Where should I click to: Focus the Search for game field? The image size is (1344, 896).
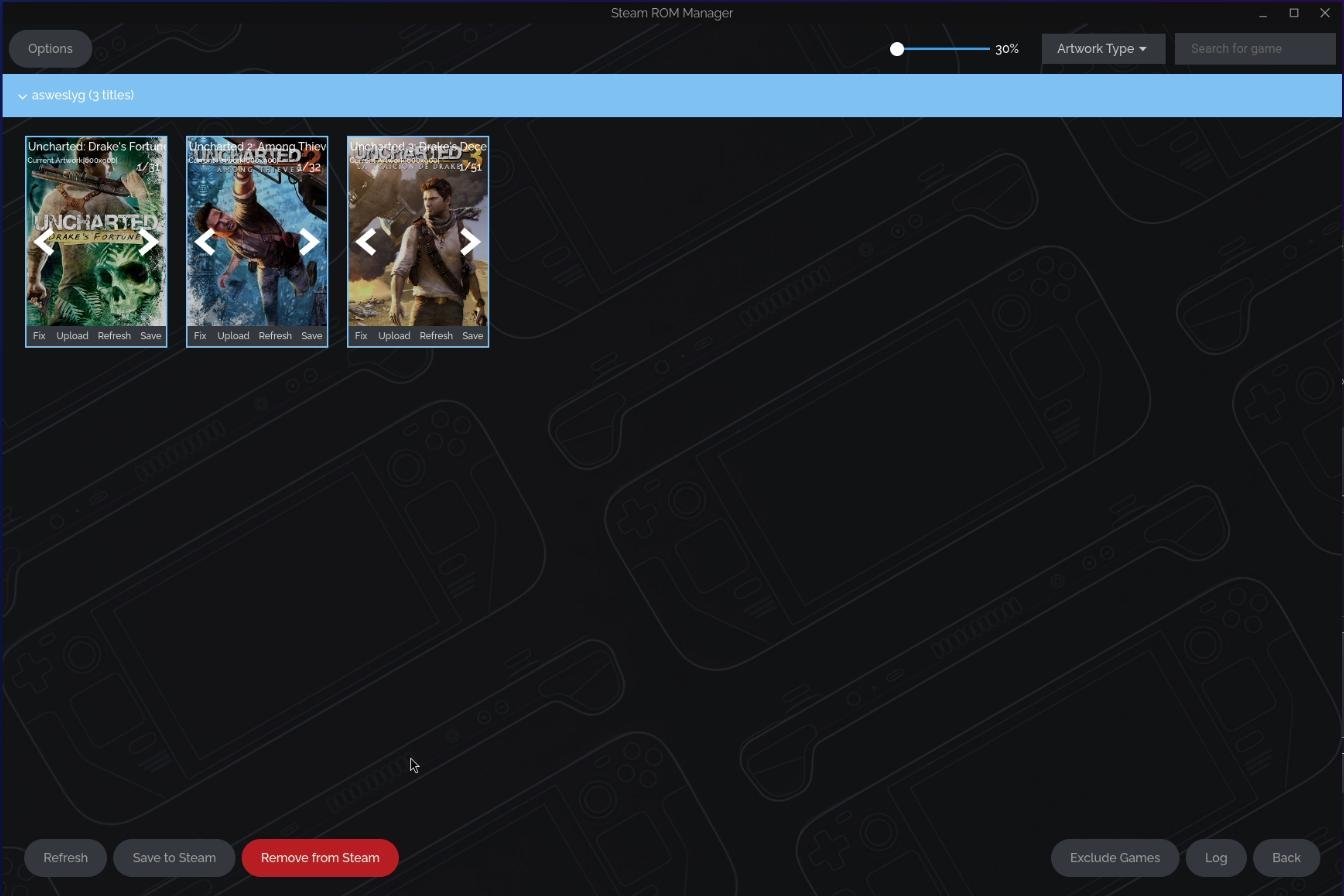tap(1255, 49)
